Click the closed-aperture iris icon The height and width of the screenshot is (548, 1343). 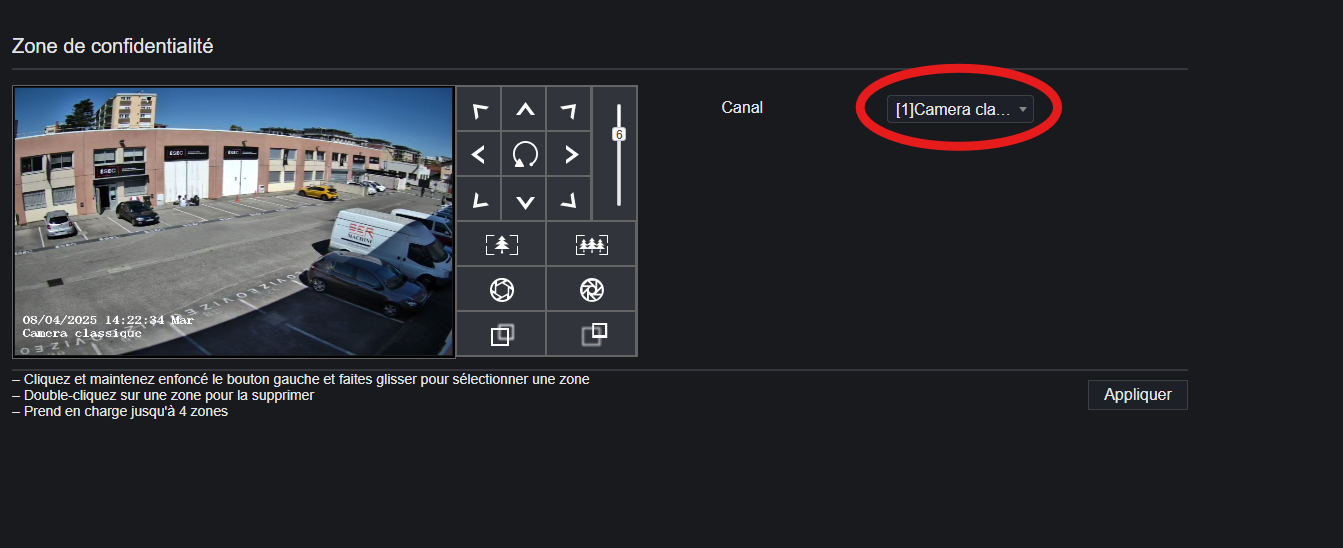(591, 289)
